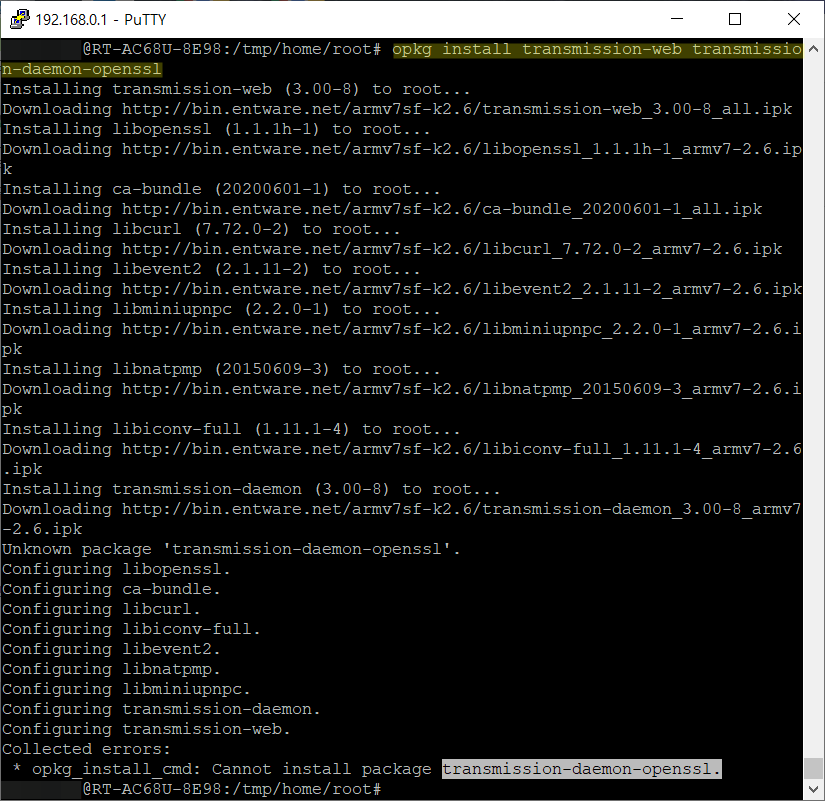Click 'Installing libevent2 (2.1.11-2) to root...' line
Viewport: 825px width, 801px height.
point(211,269)
